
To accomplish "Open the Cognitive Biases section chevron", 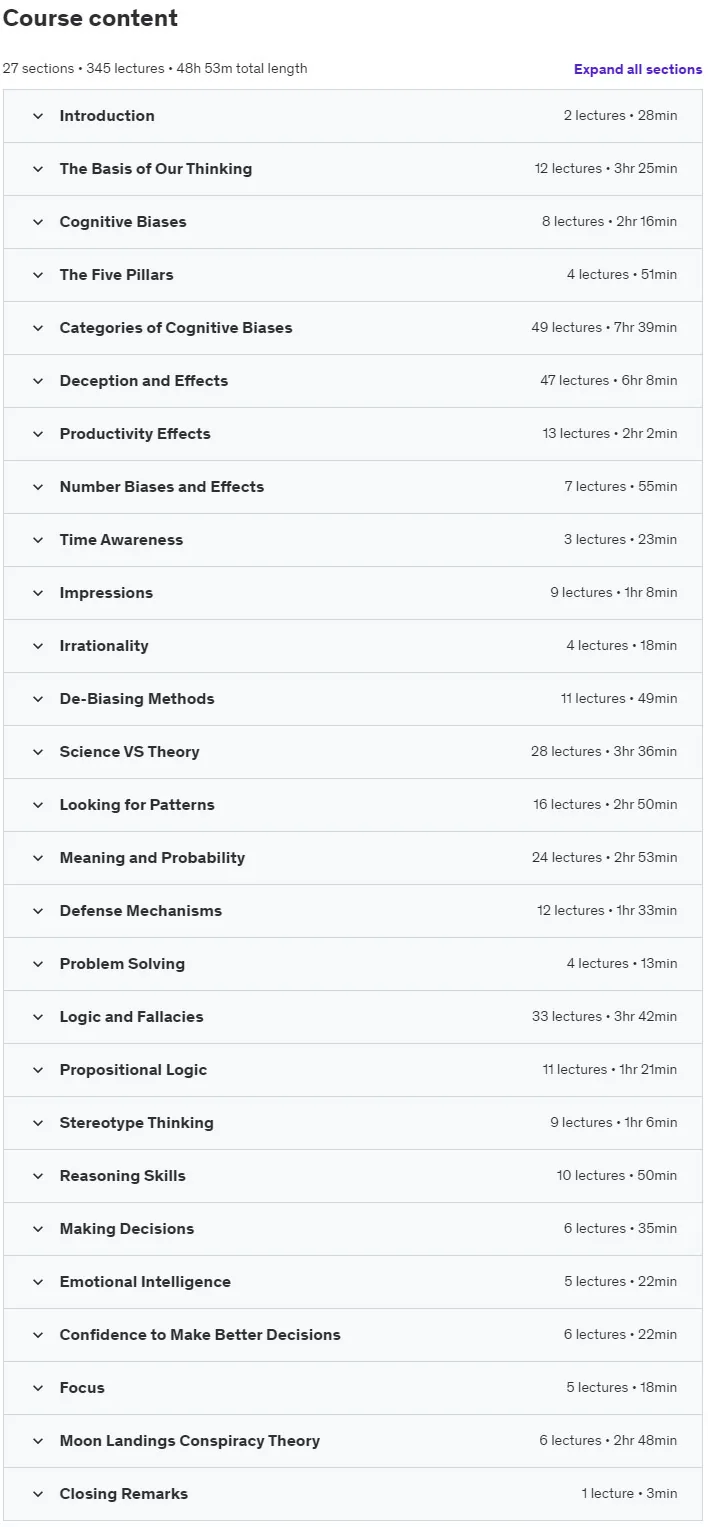I will pyautogui.click(x=38, y=222).
